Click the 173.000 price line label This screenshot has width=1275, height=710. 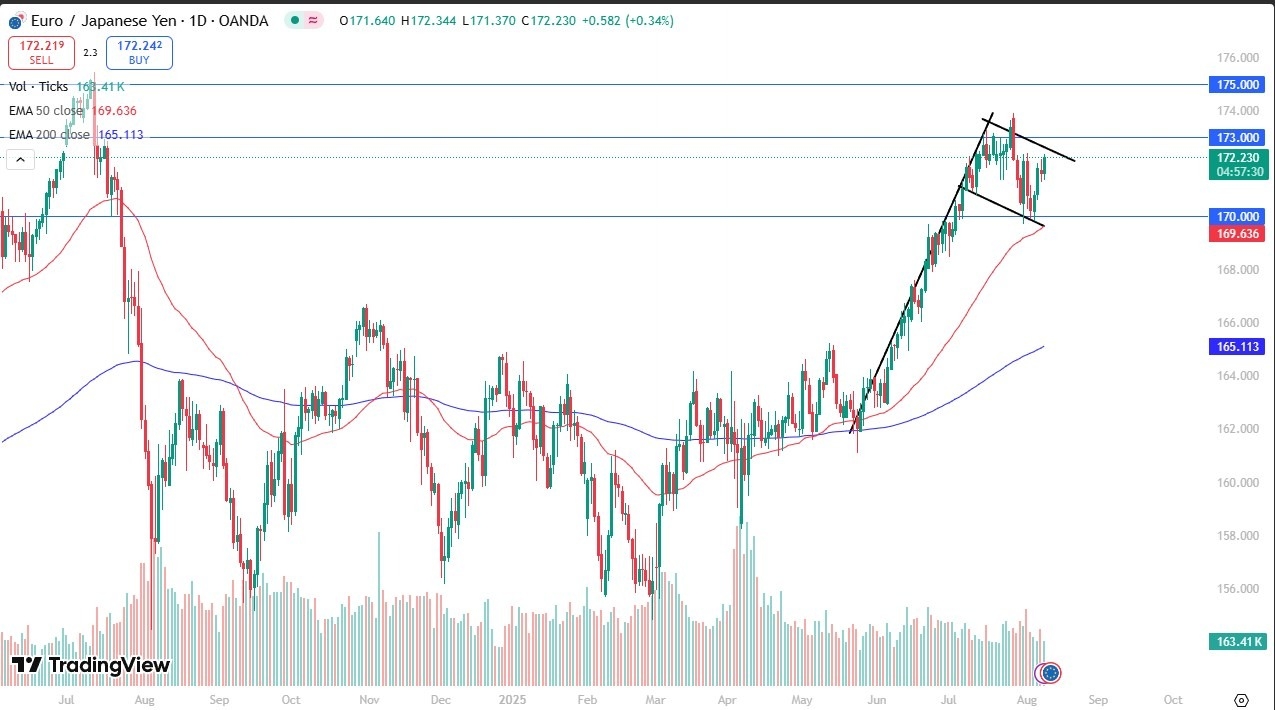(1238, 137)
